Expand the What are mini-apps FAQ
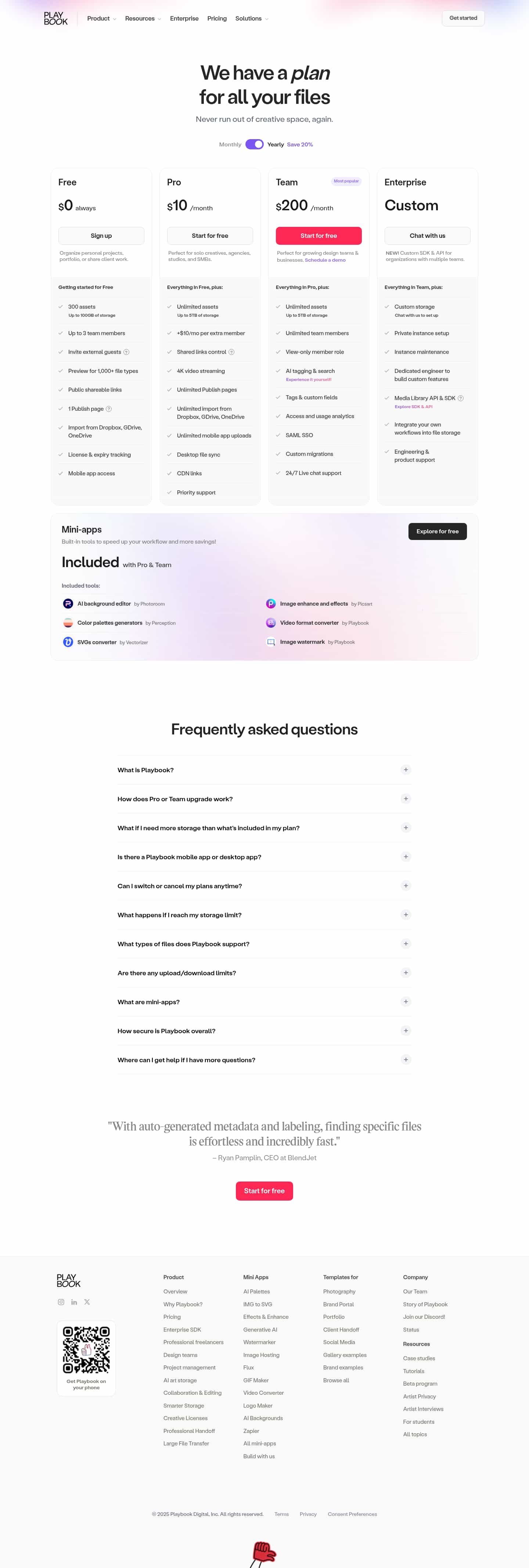This screenshot has height=1568, width=529. pyautogui.click(x=405, y=1001)
